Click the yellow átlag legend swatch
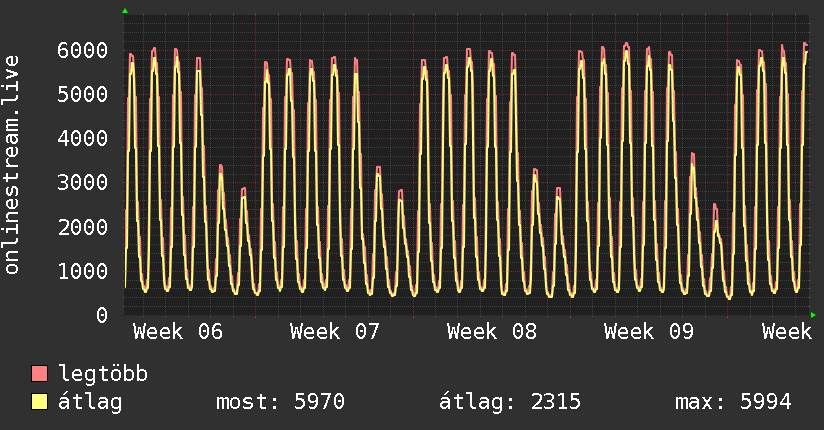Viewport: 824px width, 430px height. coord(40,402)
